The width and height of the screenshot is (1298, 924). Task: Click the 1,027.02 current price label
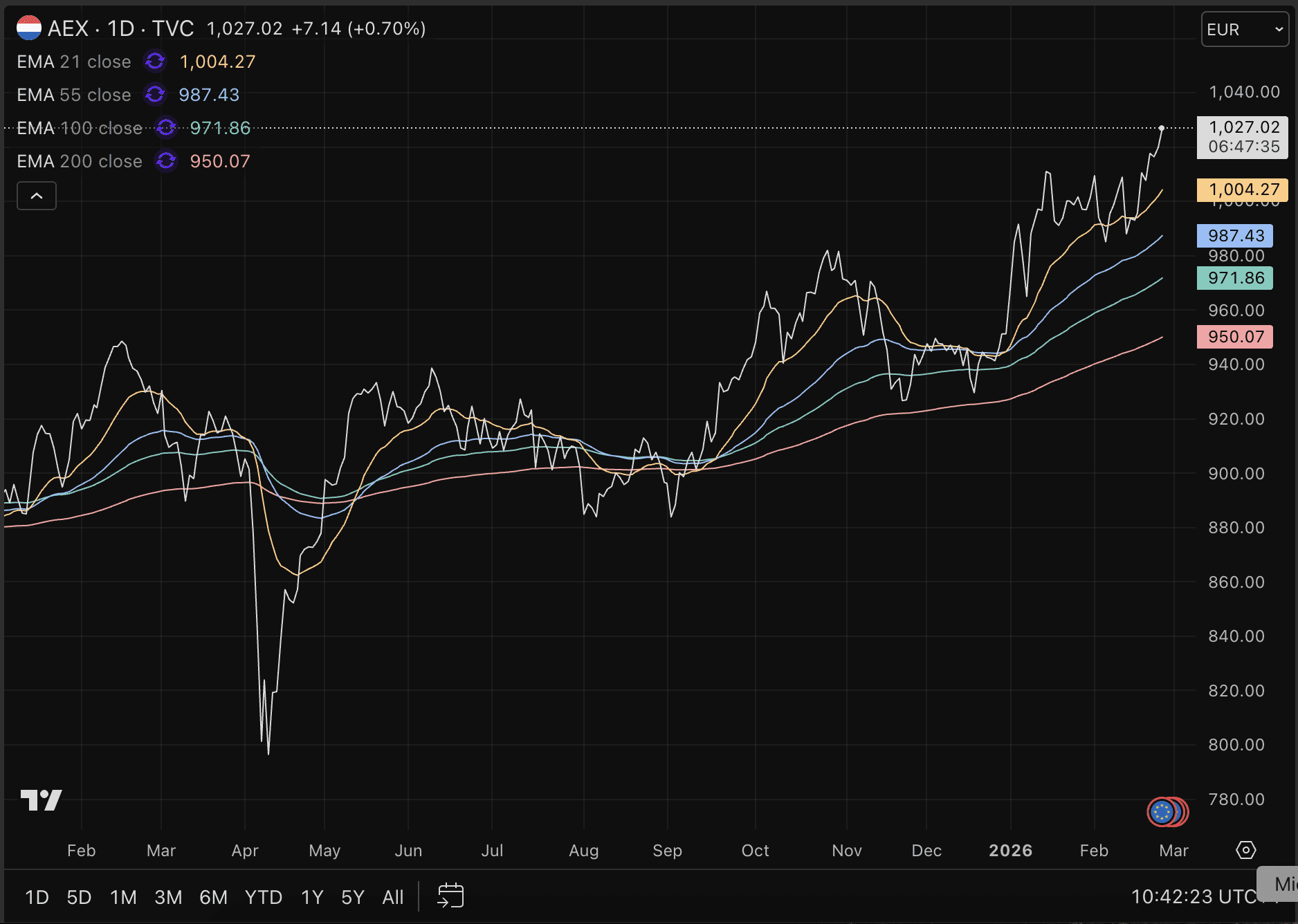(1242, 136)
